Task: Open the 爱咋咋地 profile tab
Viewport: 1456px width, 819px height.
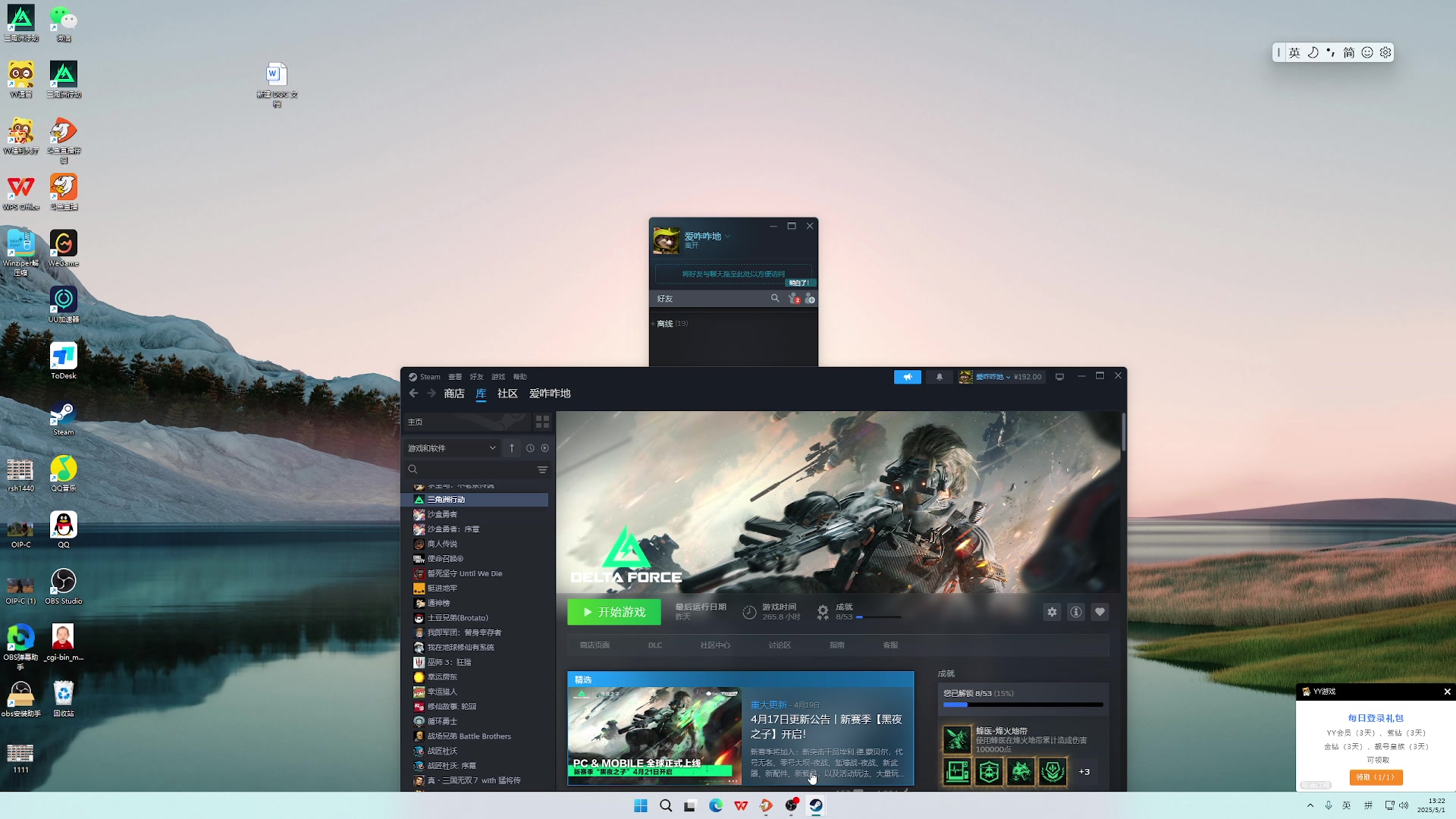Action: [550, 394]
